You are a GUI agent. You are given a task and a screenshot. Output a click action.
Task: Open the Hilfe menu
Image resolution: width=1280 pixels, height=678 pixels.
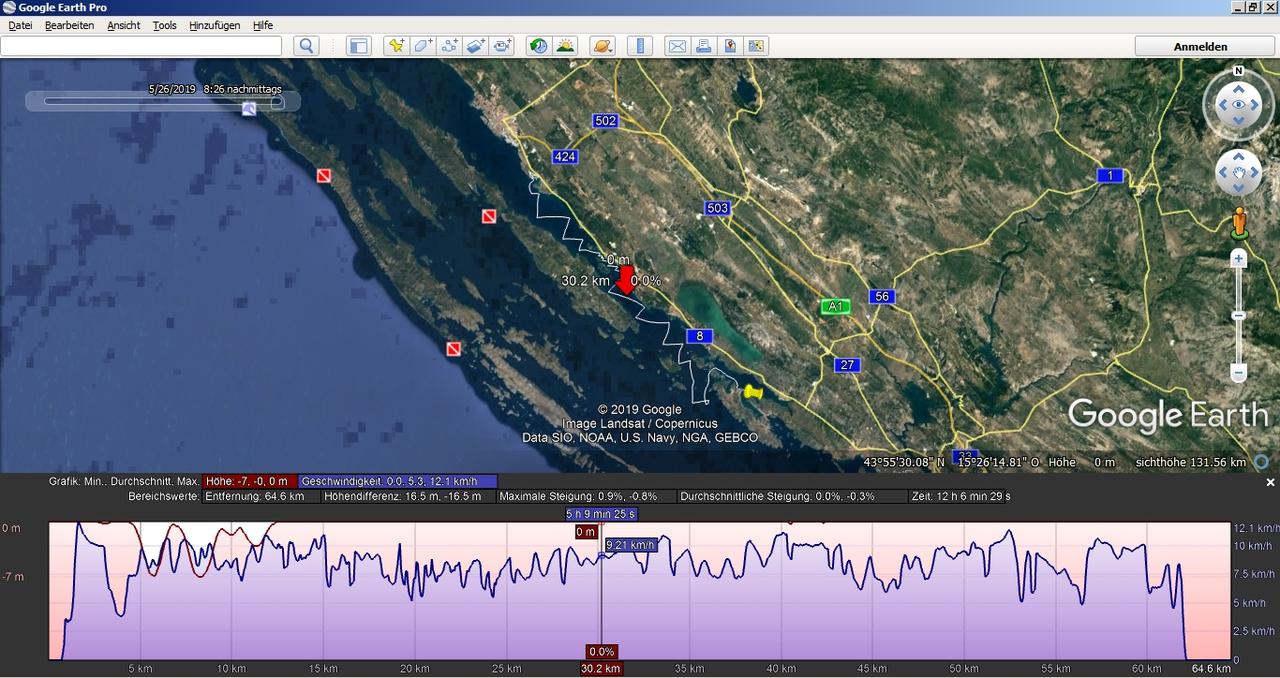pos(263,25)
